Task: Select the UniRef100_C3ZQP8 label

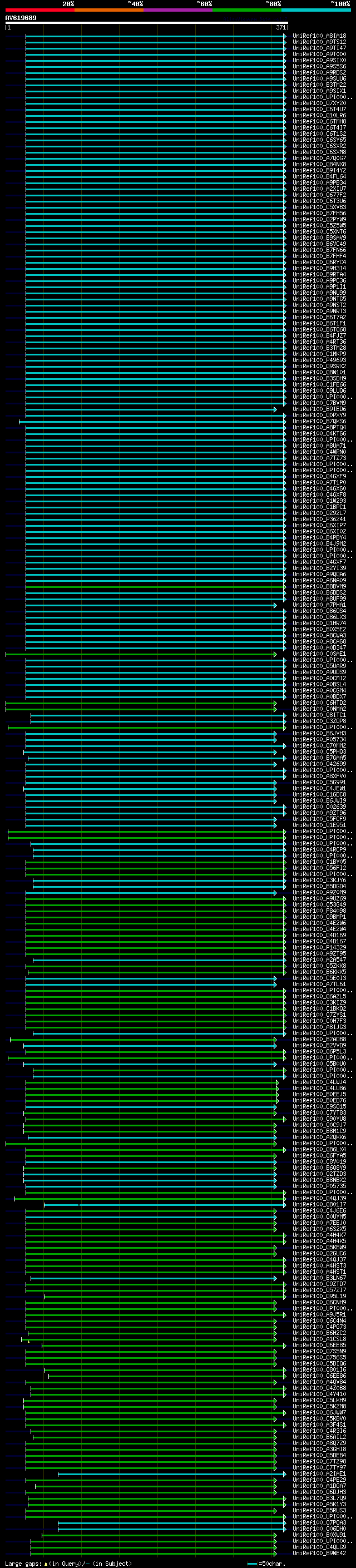Action: point(319,721)
